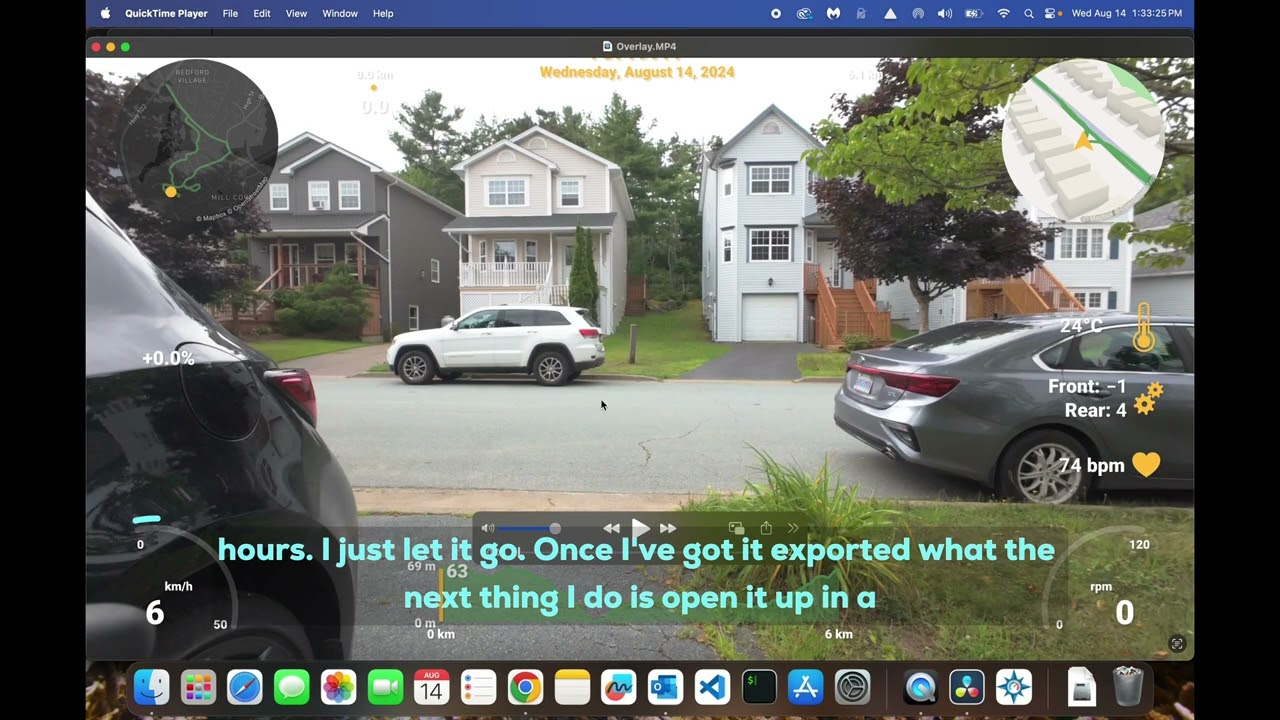
Task: Open Calendar from the Dock
Action: (432, 687)
